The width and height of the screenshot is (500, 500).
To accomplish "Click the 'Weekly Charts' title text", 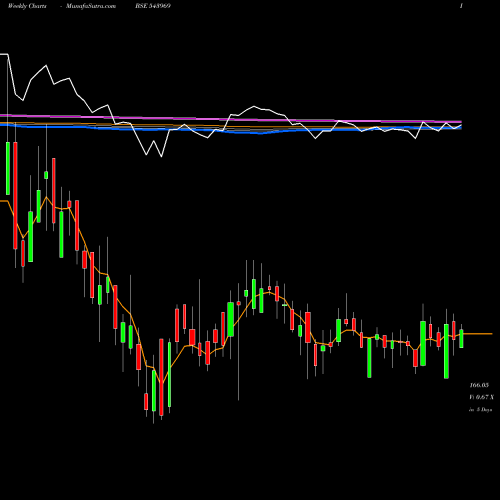I will [27, 6].
